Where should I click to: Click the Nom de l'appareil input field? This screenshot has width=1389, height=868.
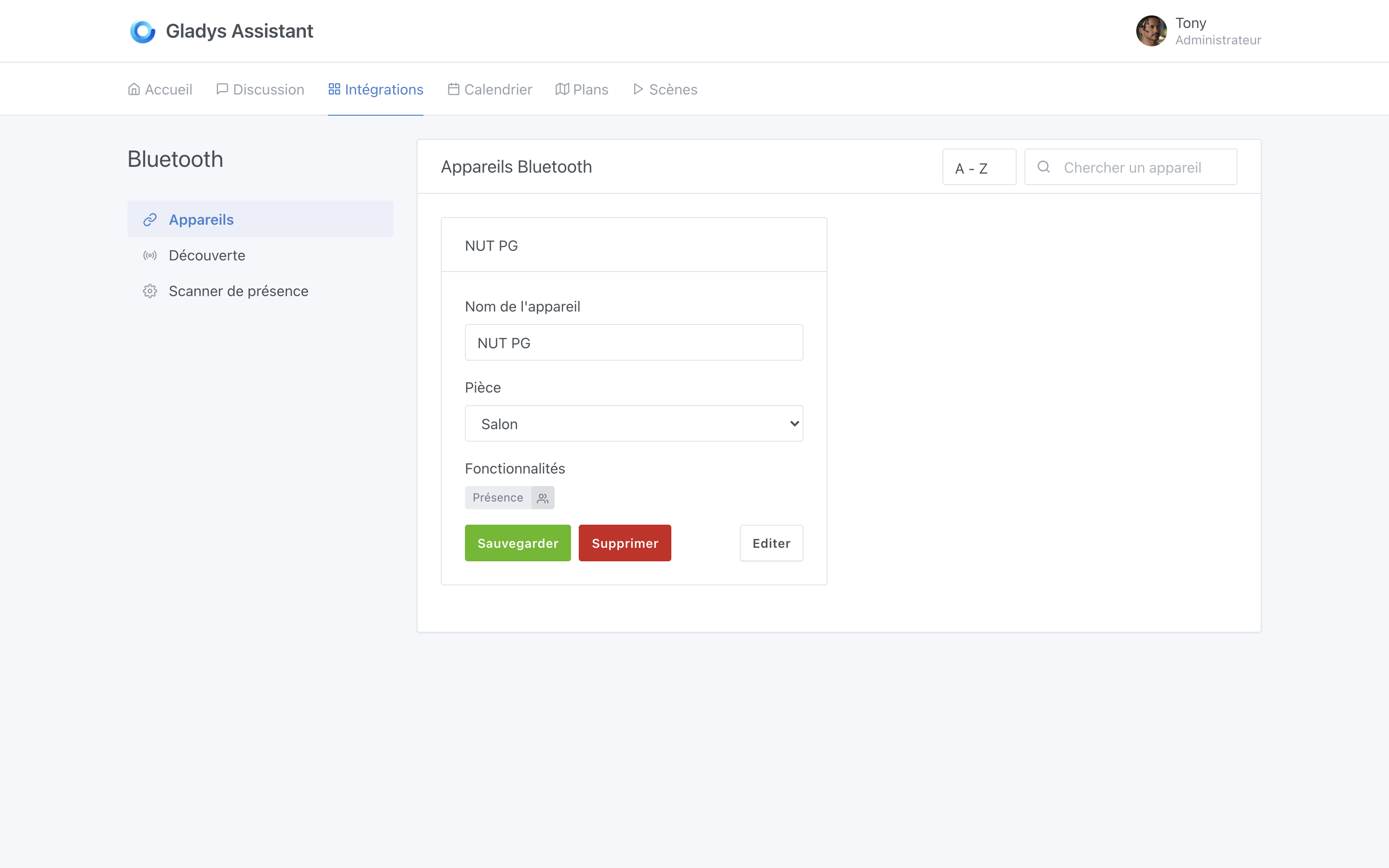coord(634,342)
